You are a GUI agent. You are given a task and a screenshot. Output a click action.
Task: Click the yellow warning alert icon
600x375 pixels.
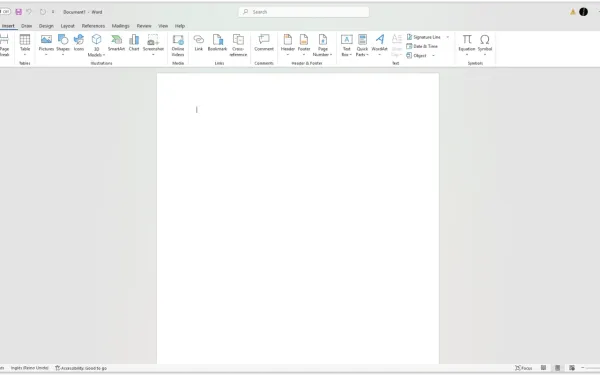pos(572,12)
